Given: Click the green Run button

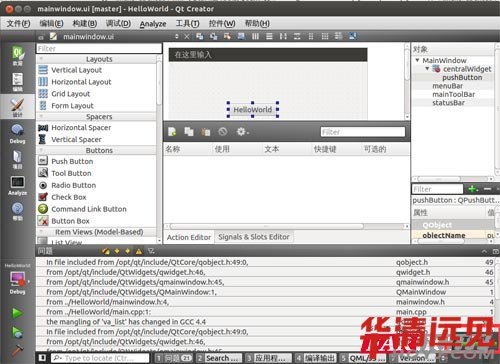Looking at the screenshot, I should pyautogui.click(x=17, y=313).
